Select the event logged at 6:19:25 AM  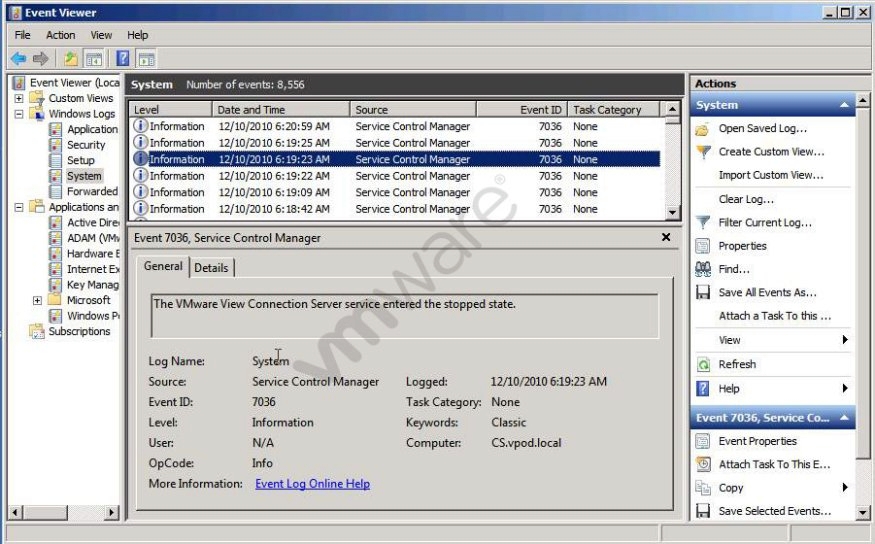[x=395, y=143]
